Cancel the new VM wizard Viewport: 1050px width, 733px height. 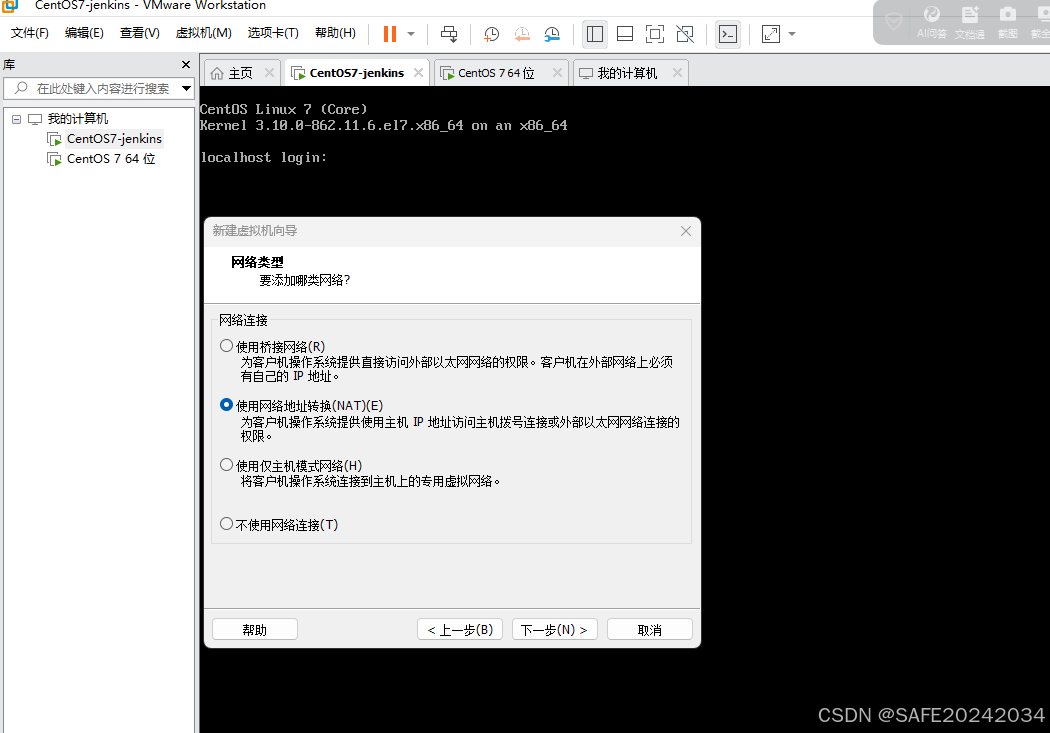[x=650, y=629]
